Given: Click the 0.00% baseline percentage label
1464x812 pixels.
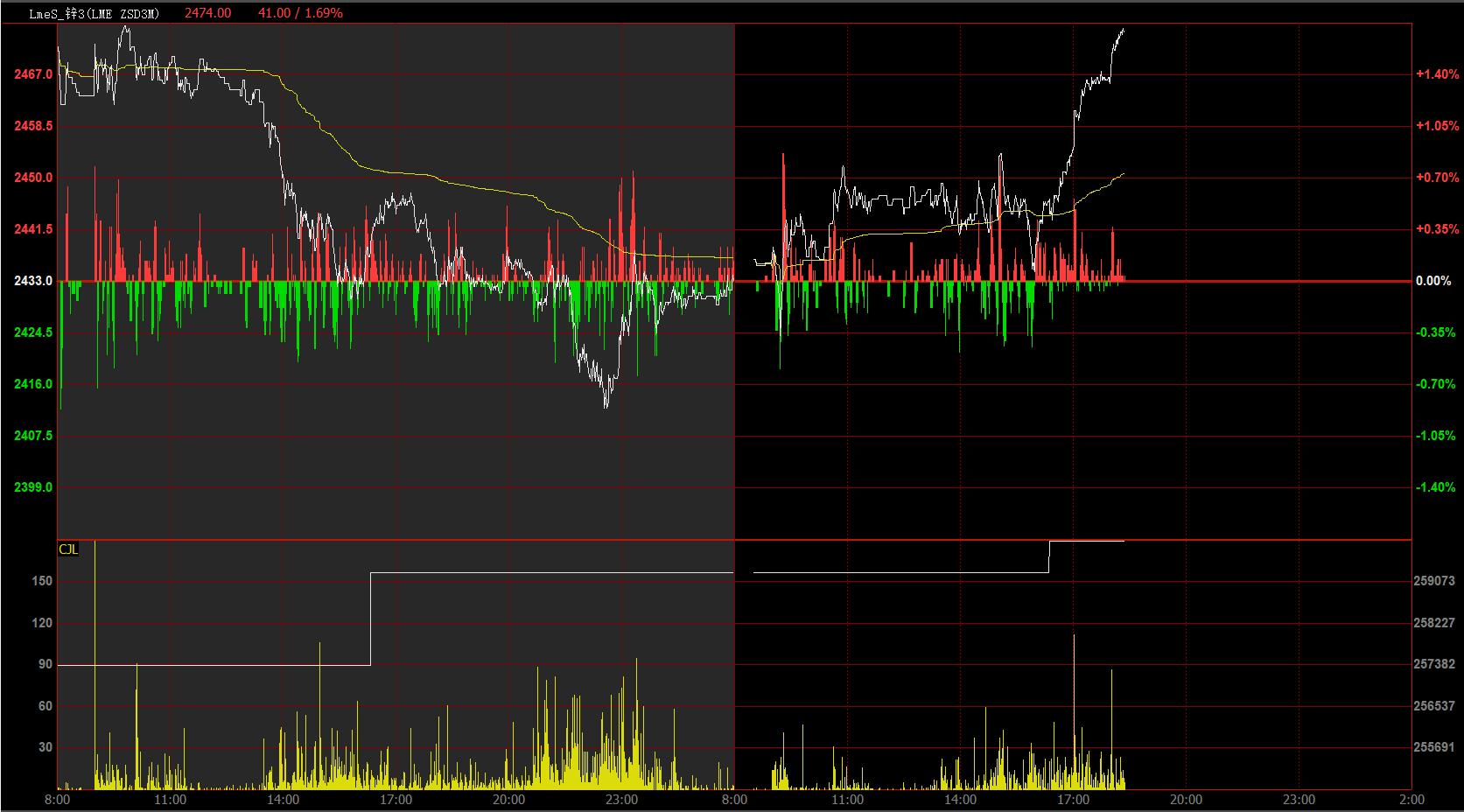Looking at the screenshot, I should click(1433, 281).
